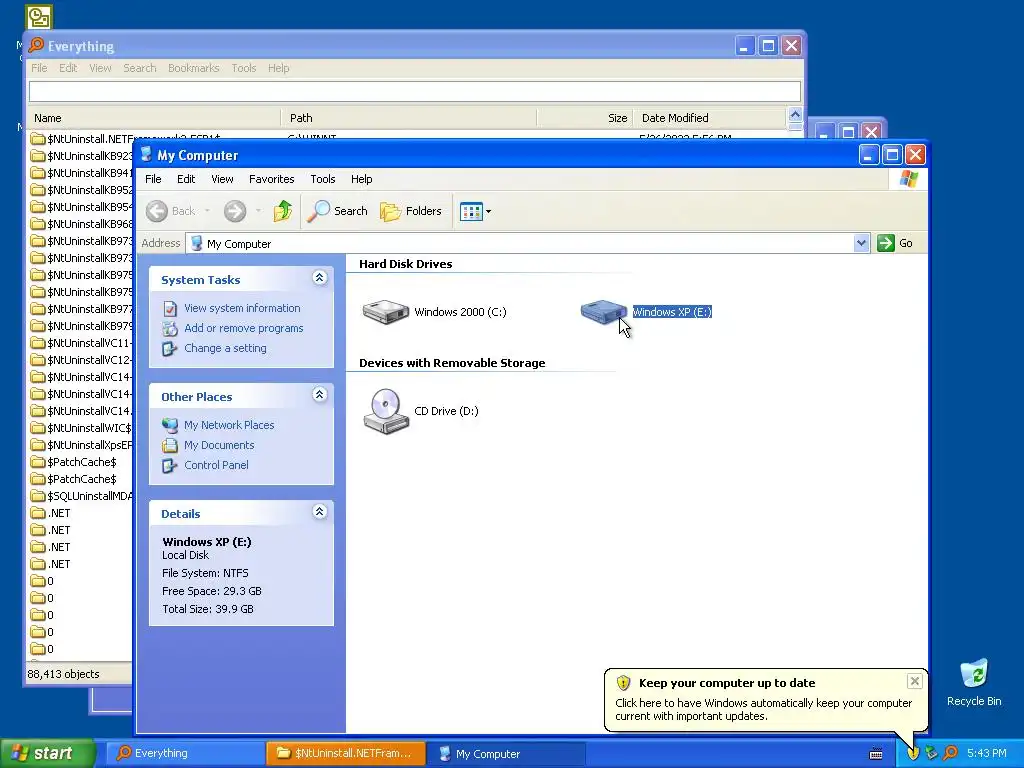This screenshot has height=768, width=1024.
Task: Open the Windows 2000 (C:) drive icon
Action: [x=385, y=312]
